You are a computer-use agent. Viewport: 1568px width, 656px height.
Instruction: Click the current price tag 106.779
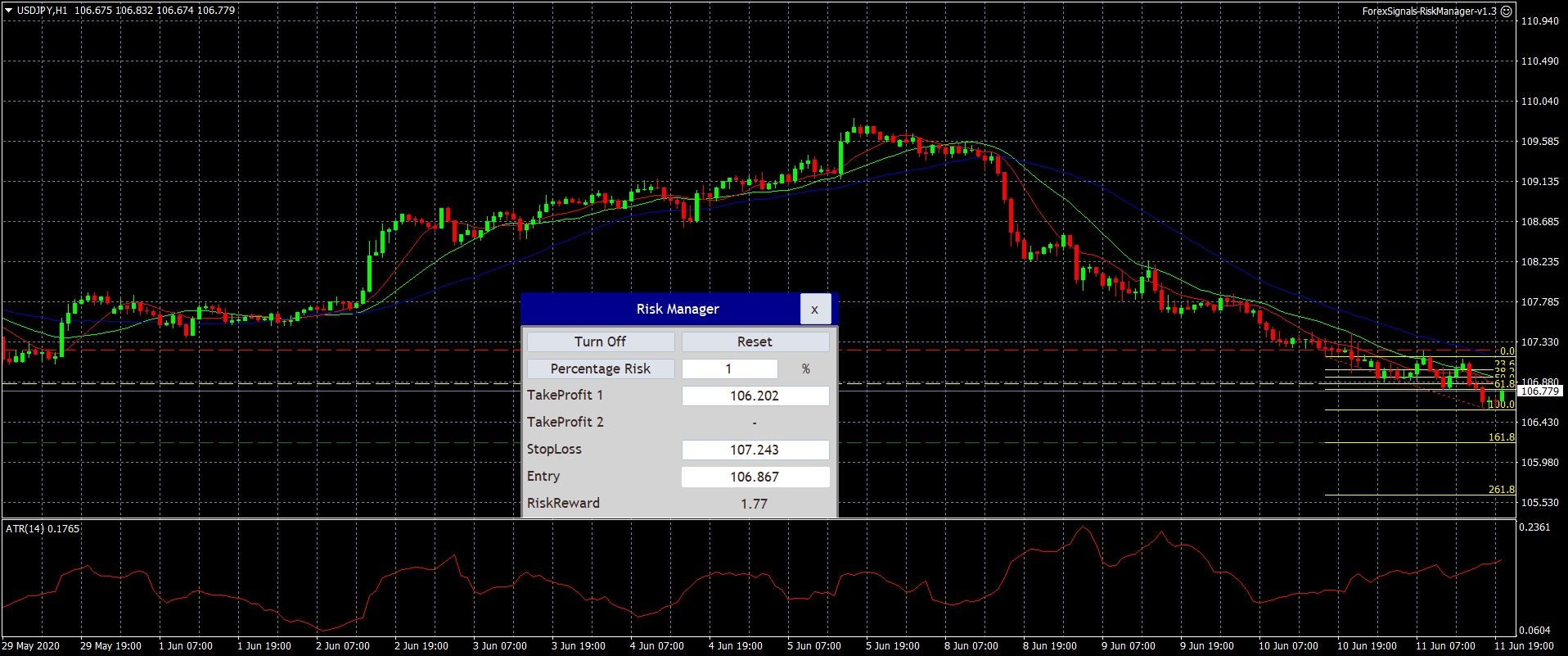click(x=1540, y=391)
